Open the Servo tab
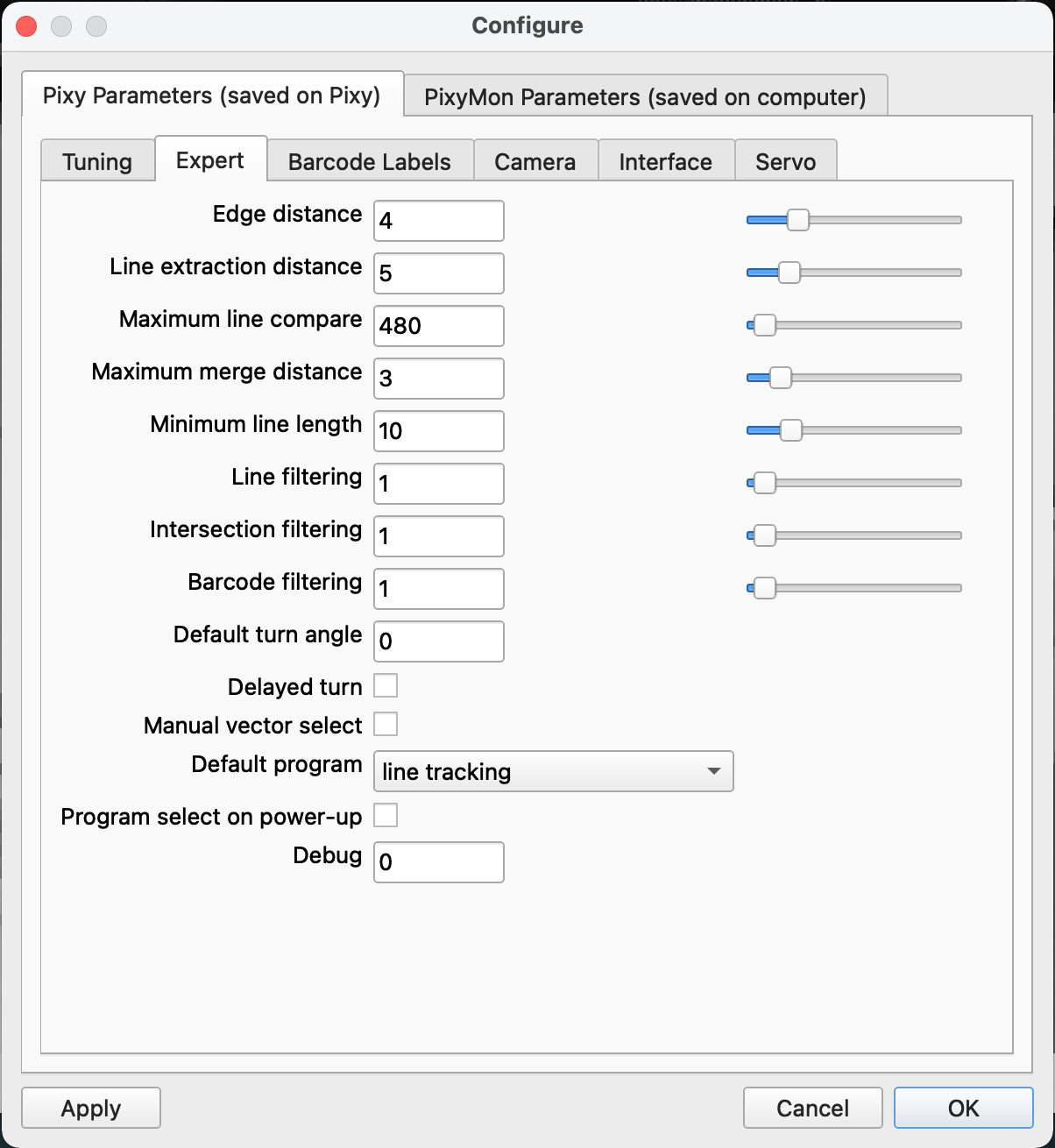The height and width of the screenshot is (1148, 1055). [785, 162]
